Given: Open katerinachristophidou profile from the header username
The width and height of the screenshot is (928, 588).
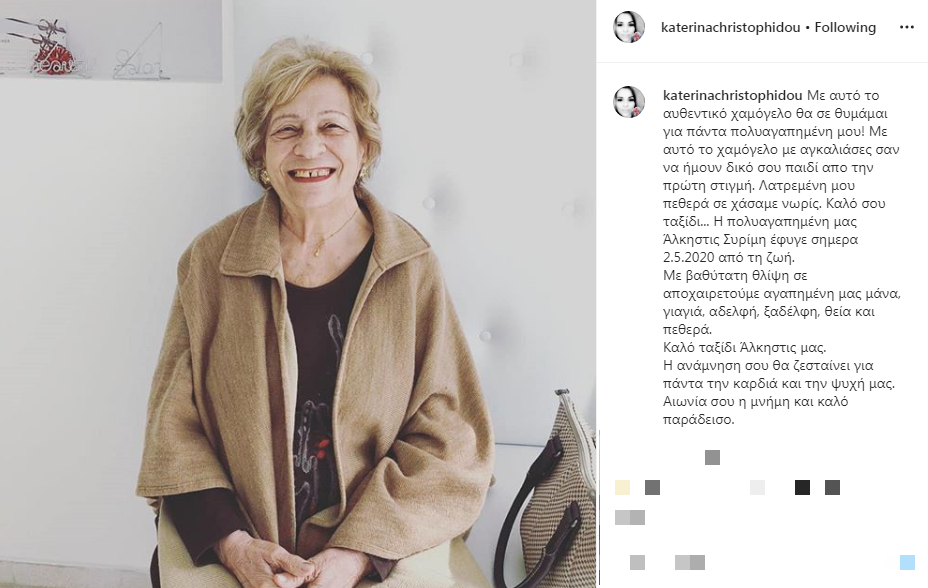Looking at the screenshot, I should (730, 28).
